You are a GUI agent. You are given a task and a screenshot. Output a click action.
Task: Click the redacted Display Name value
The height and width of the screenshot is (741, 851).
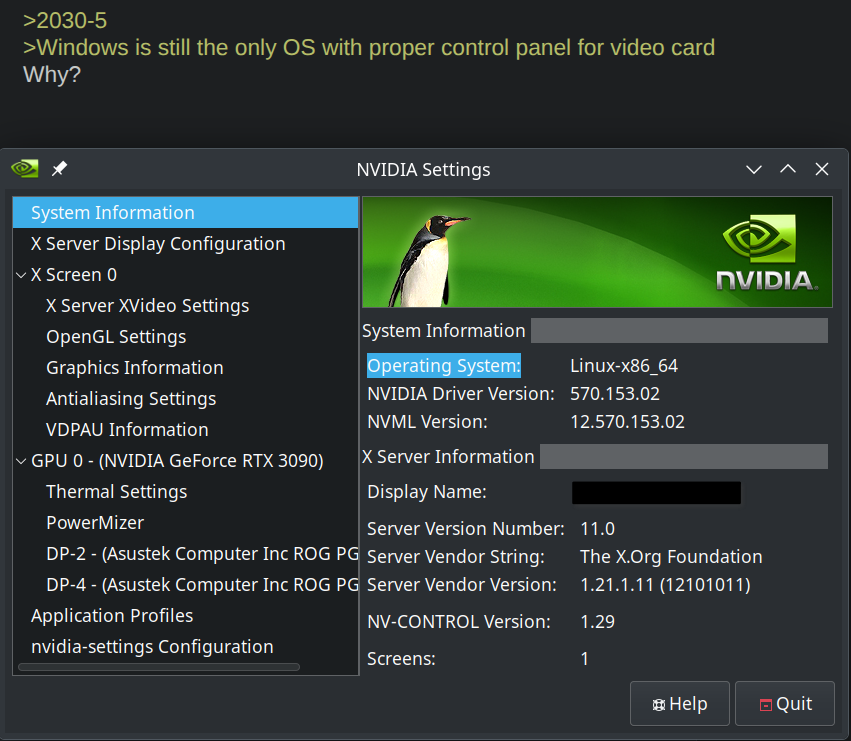click(x=656, y=492)
